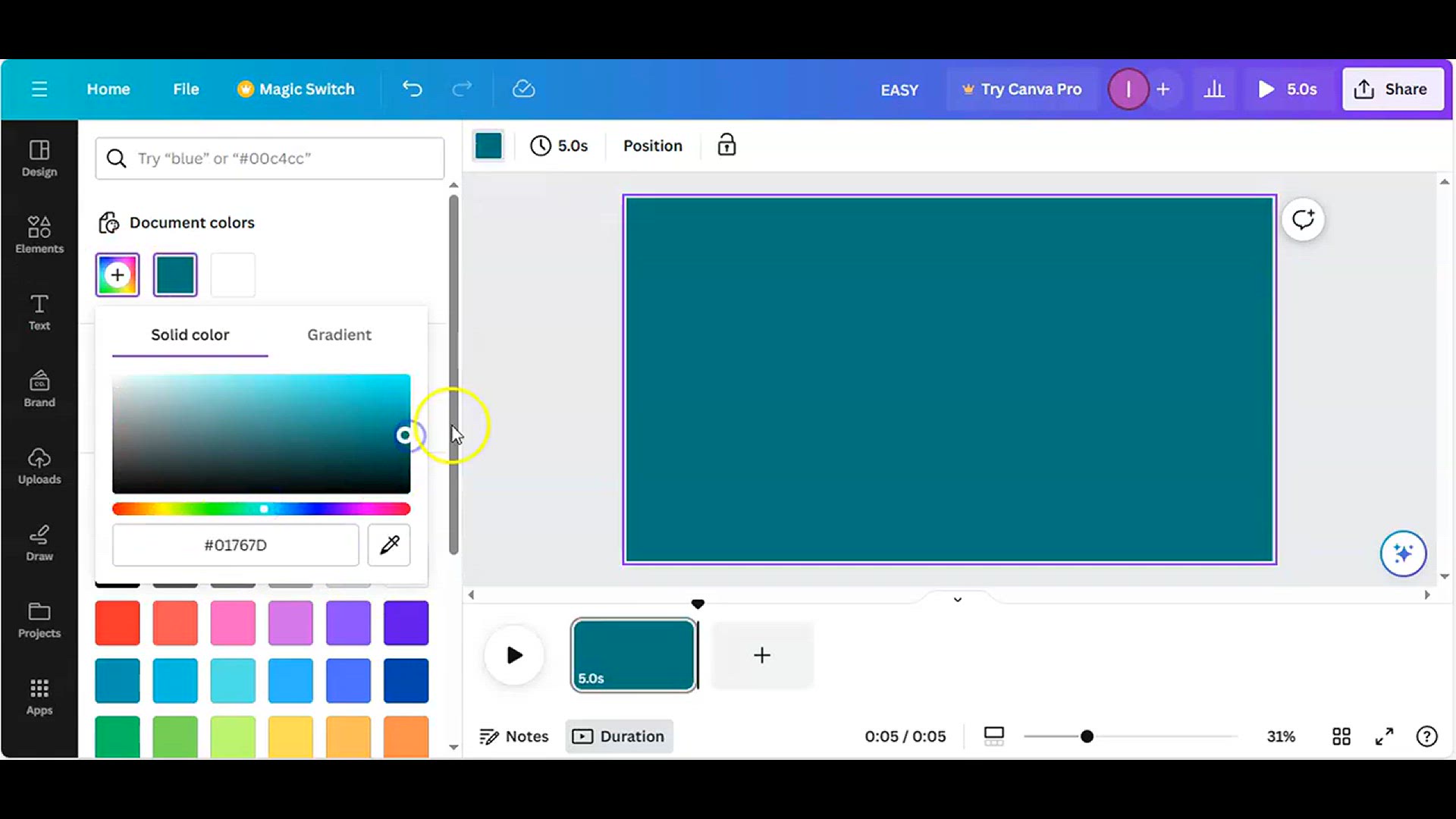Add a new document color

click(118, 275)
